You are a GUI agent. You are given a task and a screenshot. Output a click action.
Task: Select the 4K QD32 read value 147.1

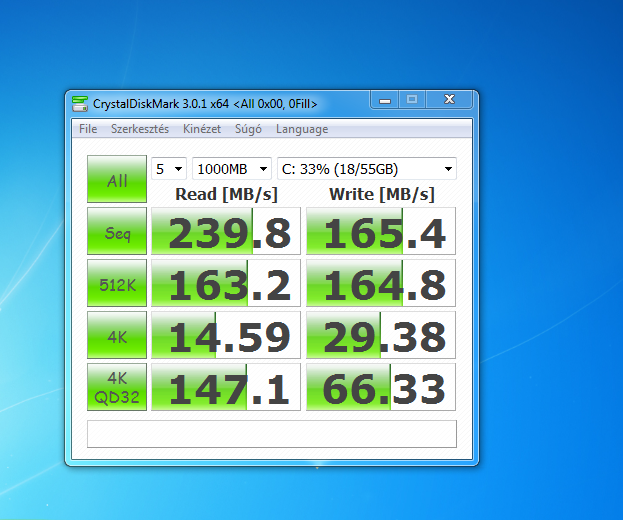tap(226, 387)
